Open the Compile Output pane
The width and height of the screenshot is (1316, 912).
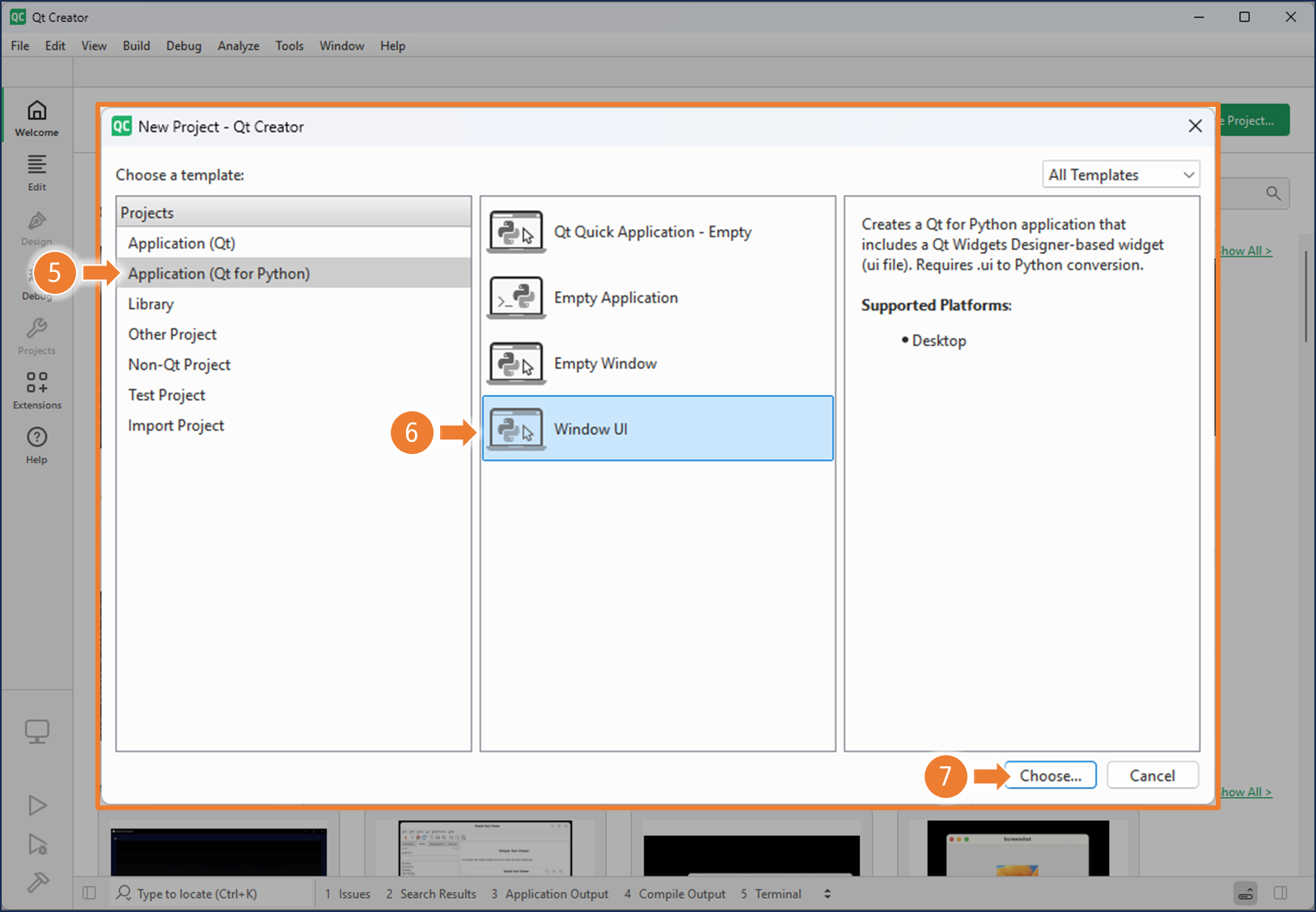675,893
